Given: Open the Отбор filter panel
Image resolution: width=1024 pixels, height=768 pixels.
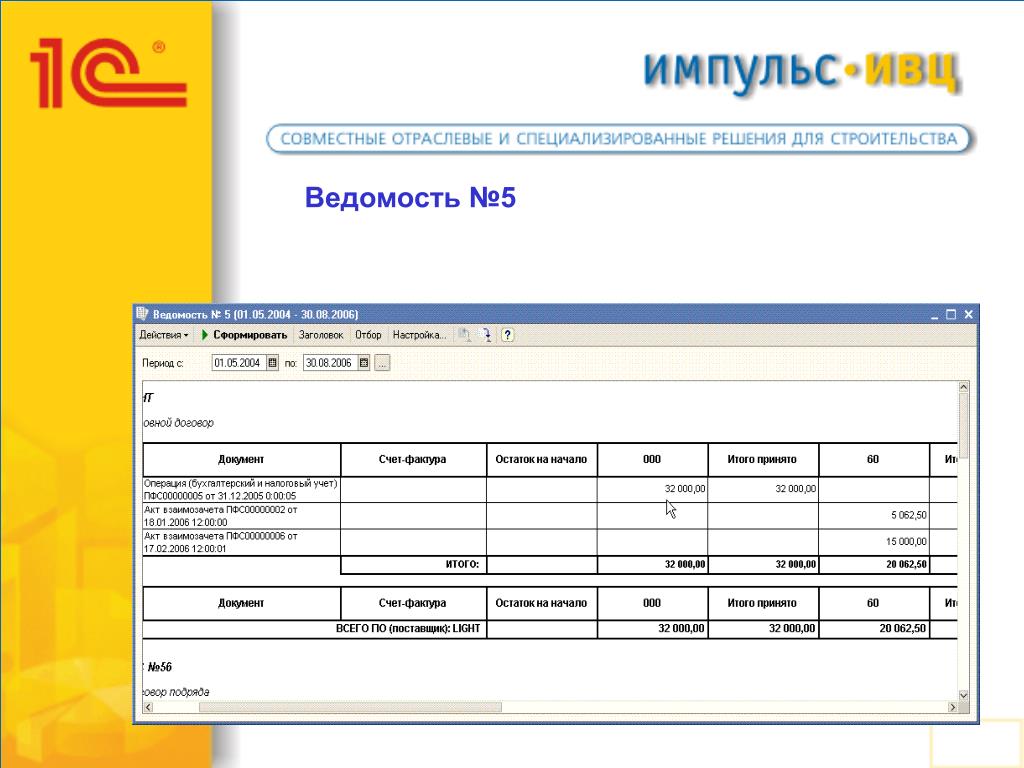Looking at the screenshot, I should (x=368, y=335).
